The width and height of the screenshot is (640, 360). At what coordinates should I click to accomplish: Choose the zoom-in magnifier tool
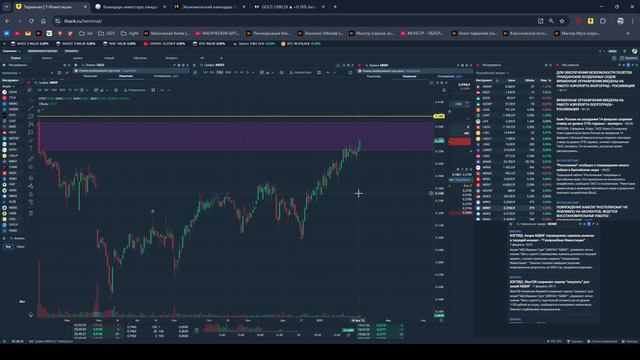[31, 167]
